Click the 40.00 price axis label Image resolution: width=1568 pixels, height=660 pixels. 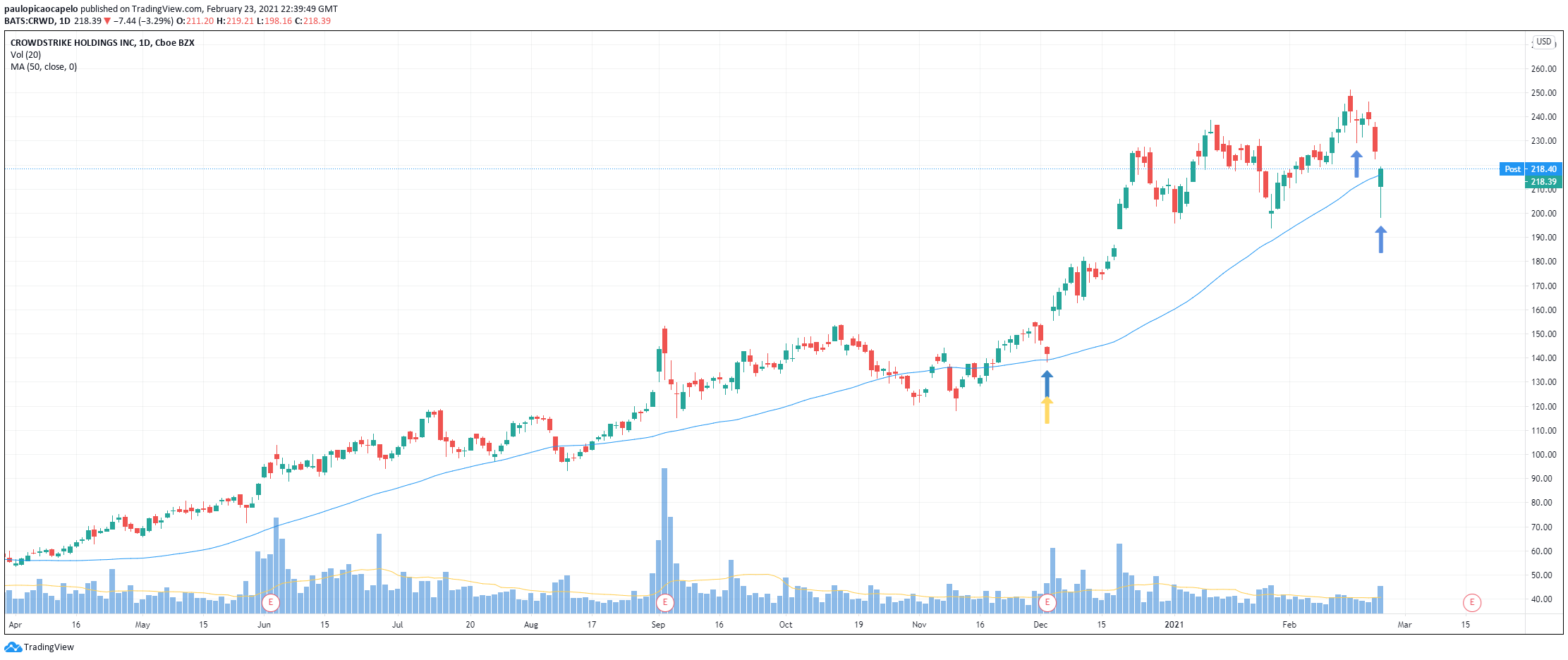(x=1543, y=599)
